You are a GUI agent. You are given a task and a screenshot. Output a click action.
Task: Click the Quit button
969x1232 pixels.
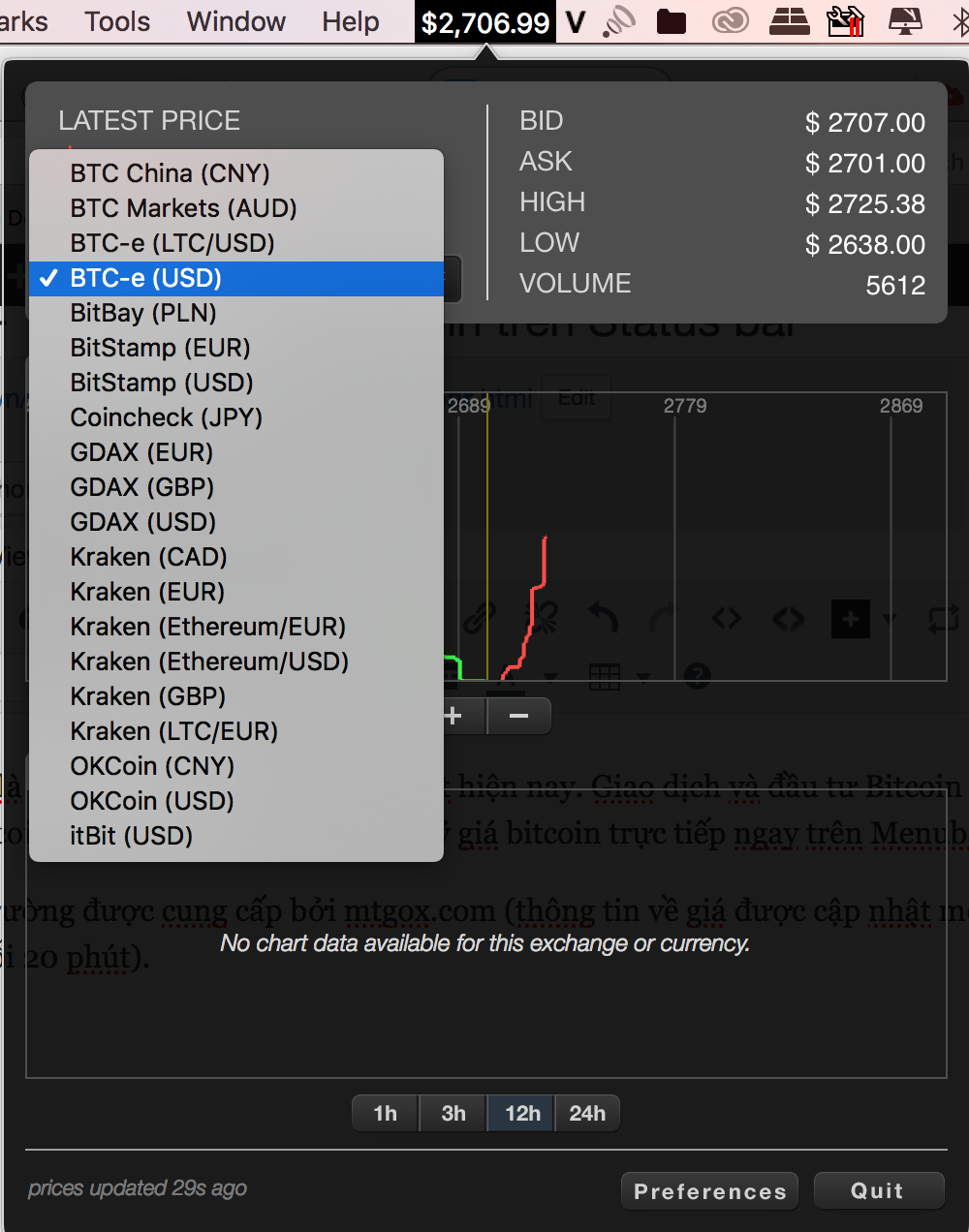pyautogui.click(x=878, y=1190)
